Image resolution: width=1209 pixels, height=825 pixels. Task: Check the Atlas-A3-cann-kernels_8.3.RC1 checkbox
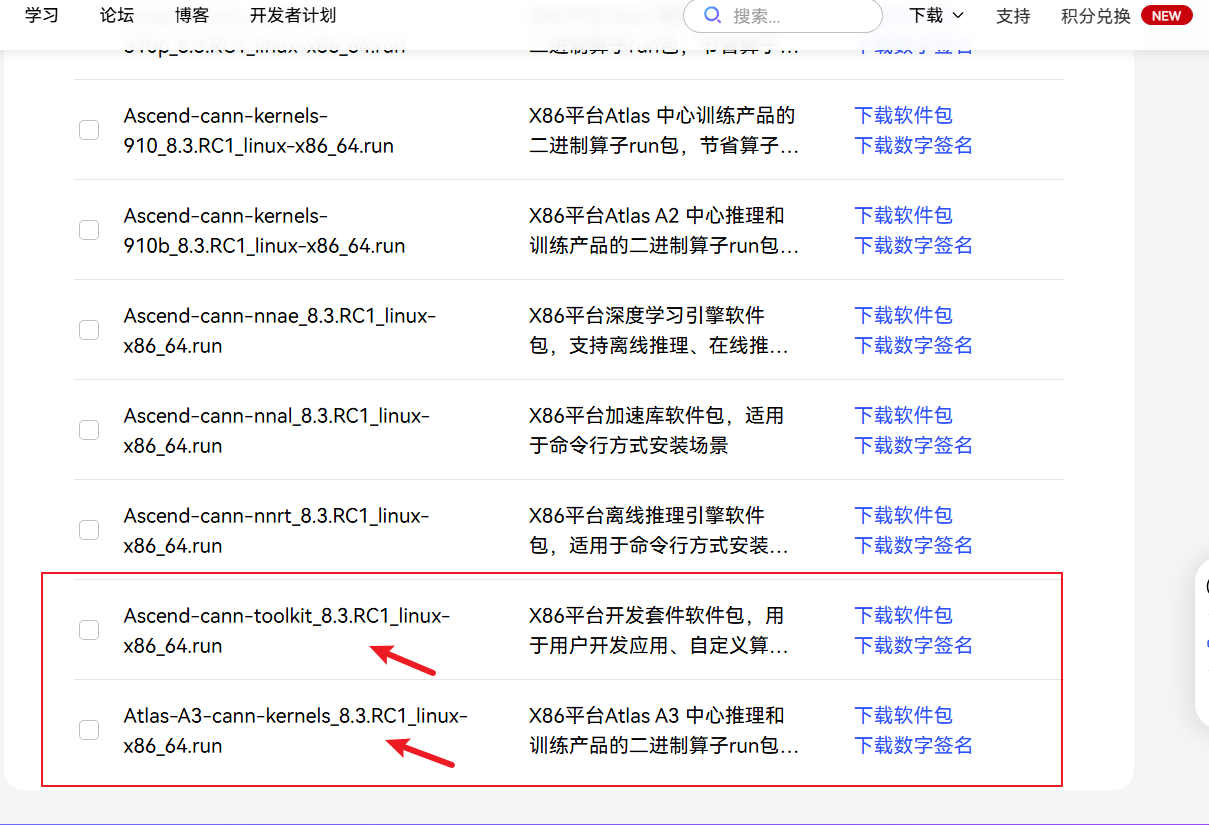[89, 730]
